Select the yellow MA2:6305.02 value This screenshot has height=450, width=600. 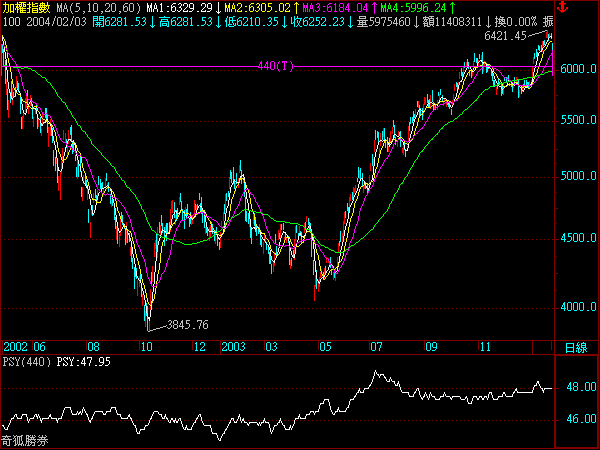258,8
